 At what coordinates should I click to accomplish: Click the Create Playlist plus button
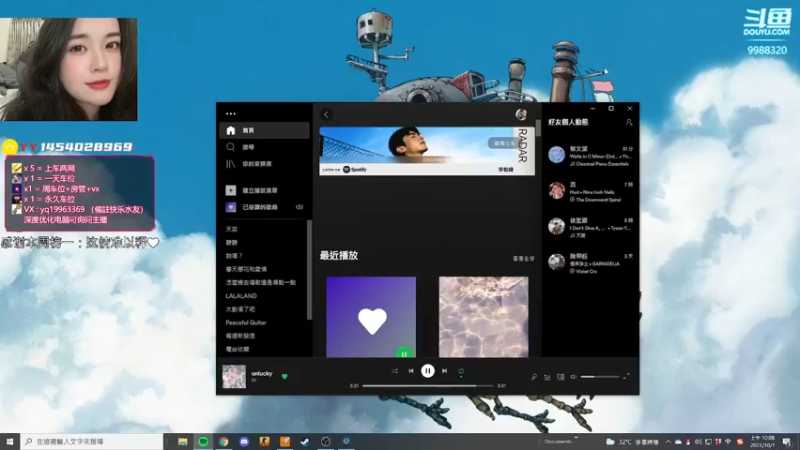tap(231, 190)
